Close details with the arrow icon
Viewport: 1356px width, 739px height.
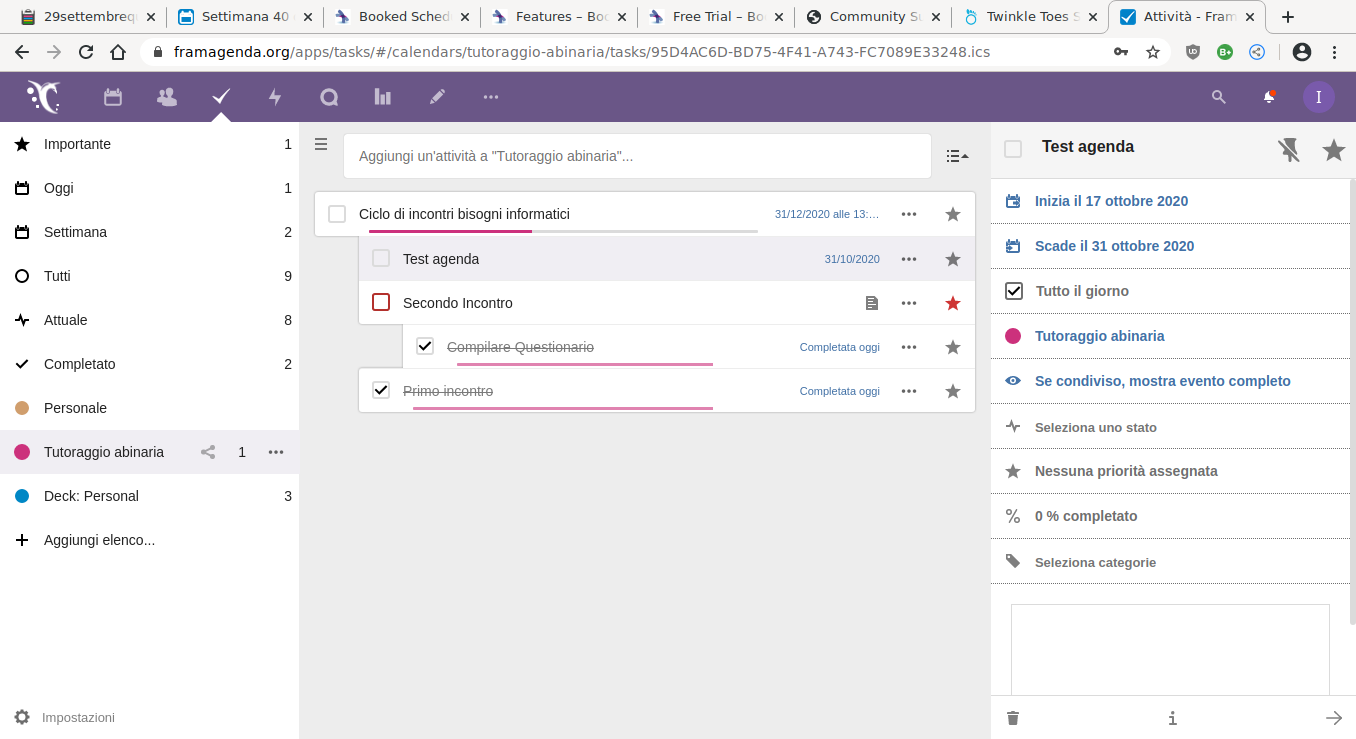pyautogui.click(x=1334, y=718)
